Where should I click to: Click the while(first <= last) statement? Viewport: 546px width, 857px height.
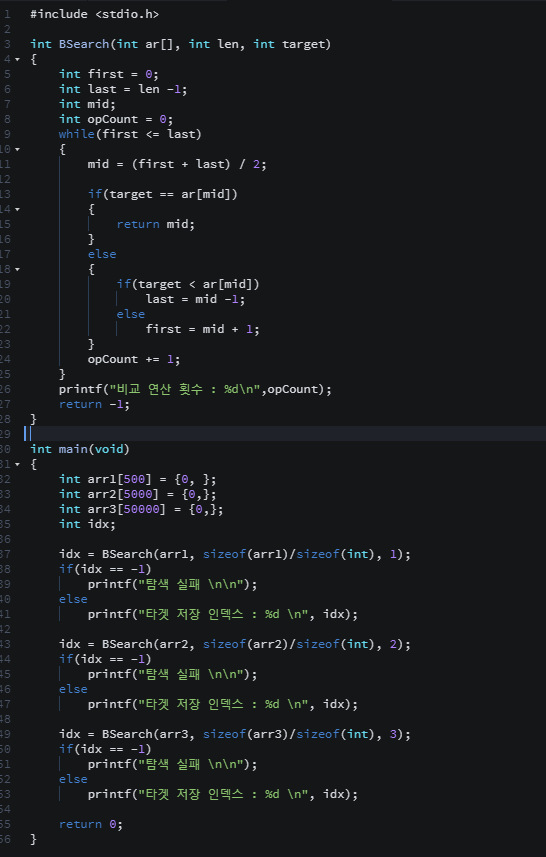click(130, 134)
